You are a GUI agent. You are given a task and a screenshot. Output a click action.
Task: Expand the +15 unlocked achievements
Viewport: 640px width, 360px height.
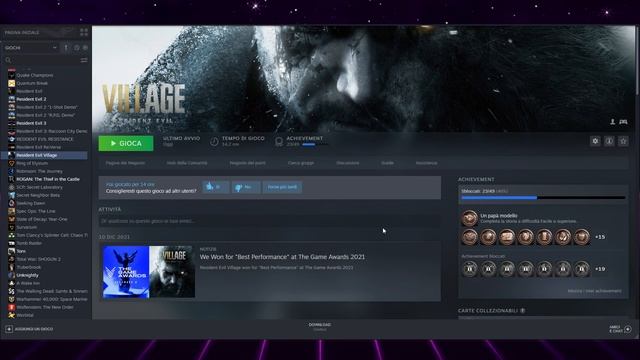coord(600,237)
